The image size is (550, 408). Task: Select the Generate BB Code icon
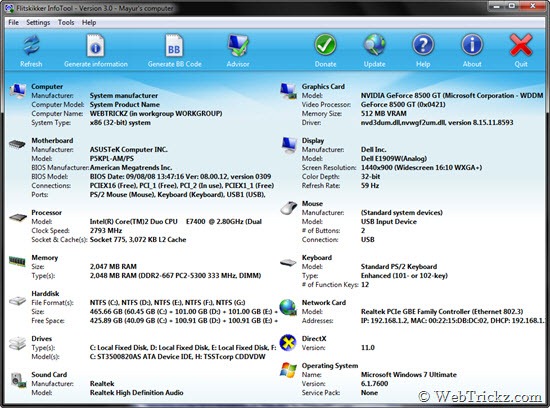[x=174, y=45]
